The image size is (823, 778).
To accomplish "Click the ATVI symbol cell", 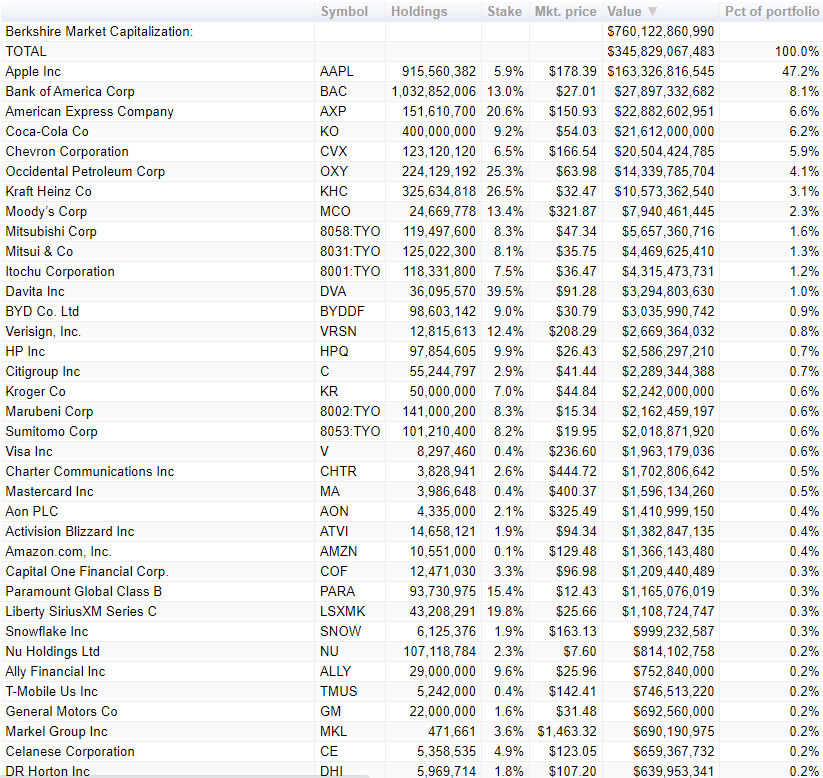I will tap(334, 531).
